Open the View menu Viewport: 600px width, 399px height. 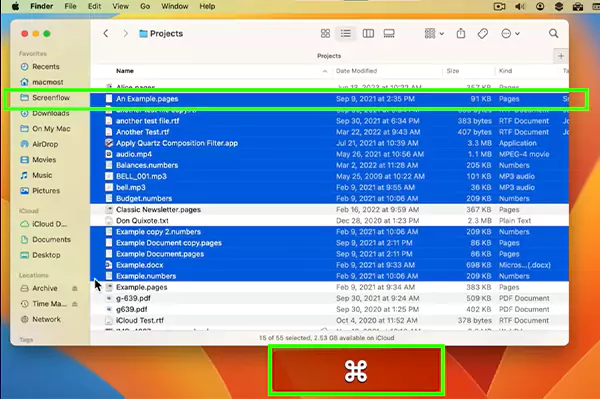click(x=121, y=7)
